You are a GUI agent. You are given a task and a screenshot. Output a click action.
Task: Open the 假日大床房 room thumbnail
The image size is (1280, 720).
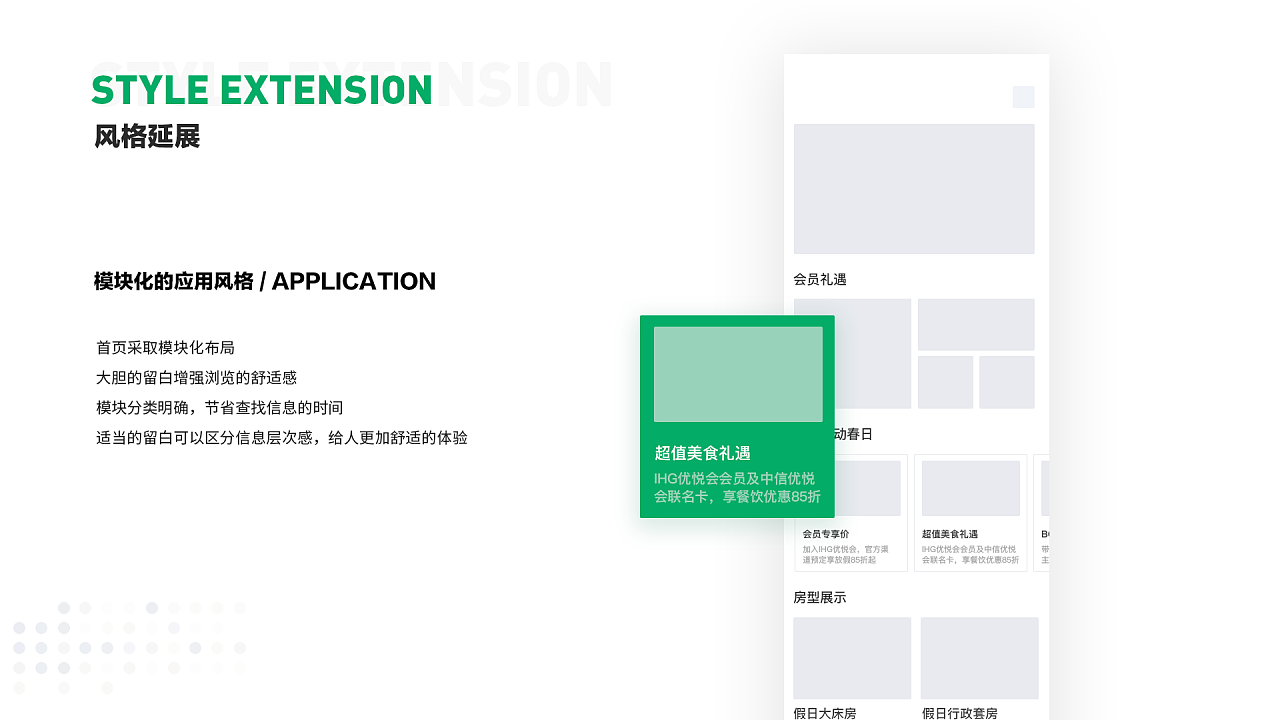[852, 658]
